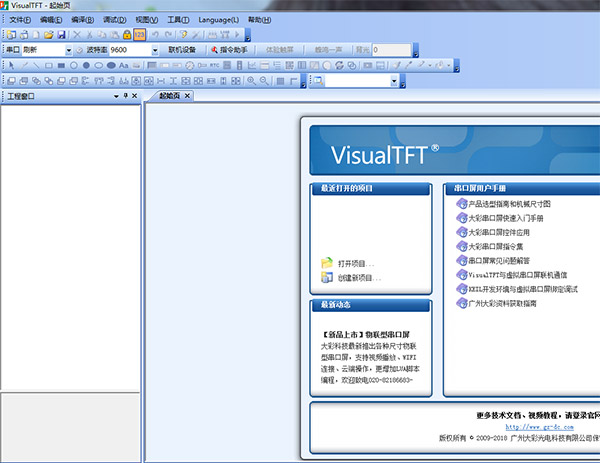Click the refresh arrows control icon
Viewport: 600px width, 463px height.
[x=339, y=65]
